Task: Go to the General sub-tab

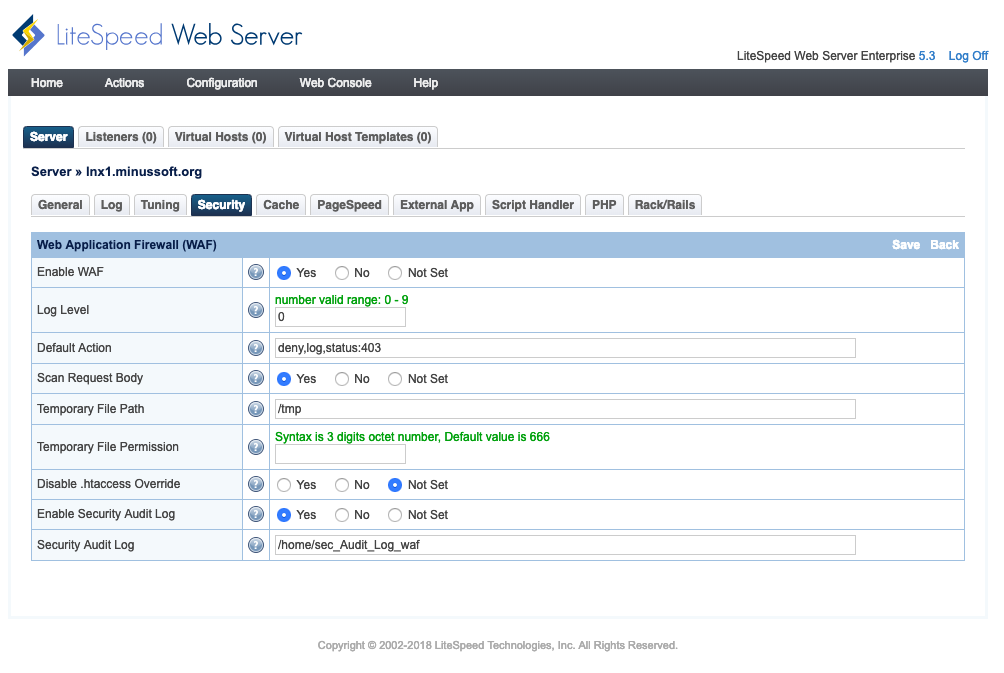Action: [x=60, y=205]
